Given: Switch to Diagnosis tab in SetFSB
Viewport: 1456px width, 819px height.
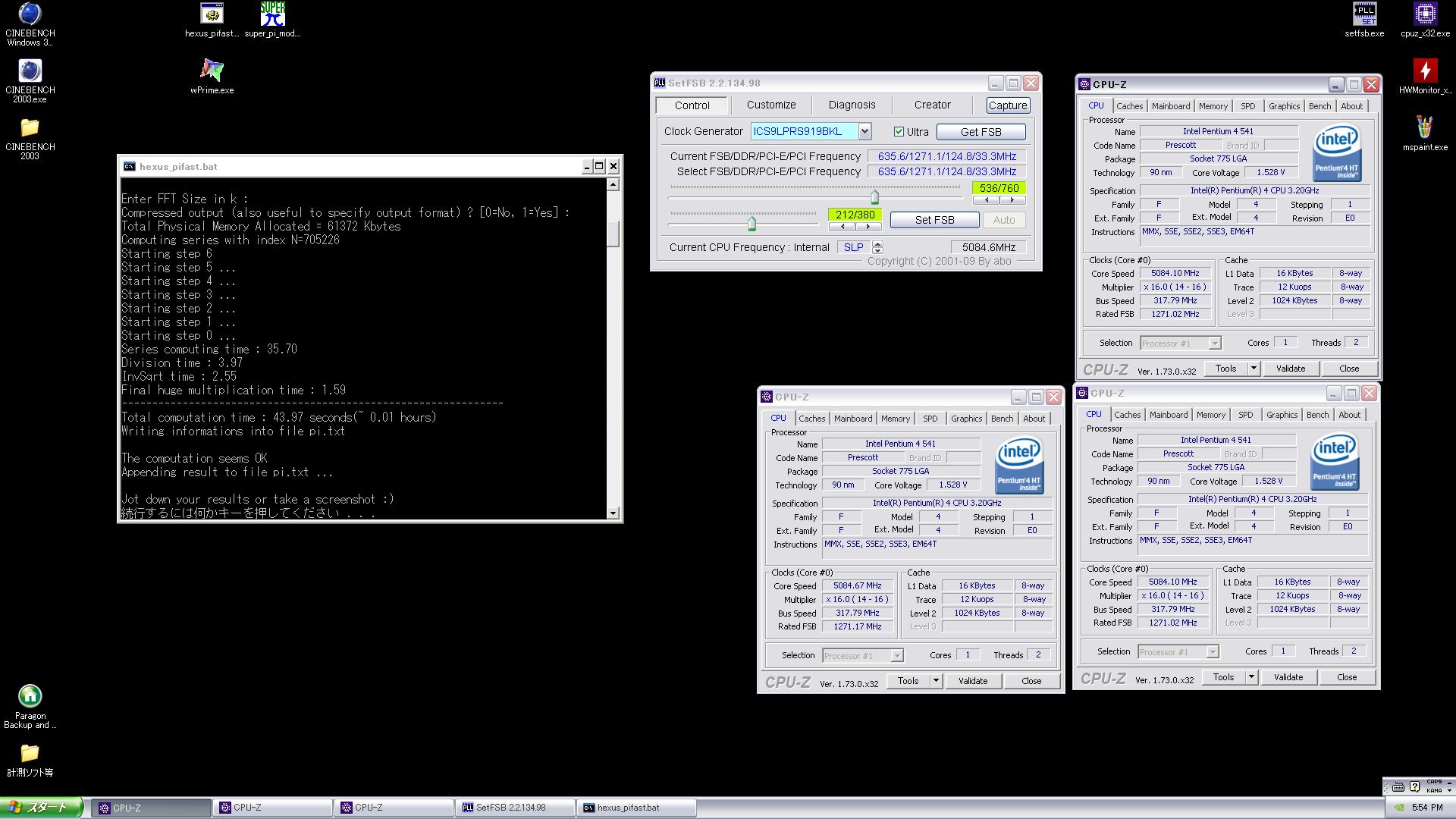Looking at the screenshot, I should tap(852, 105).
